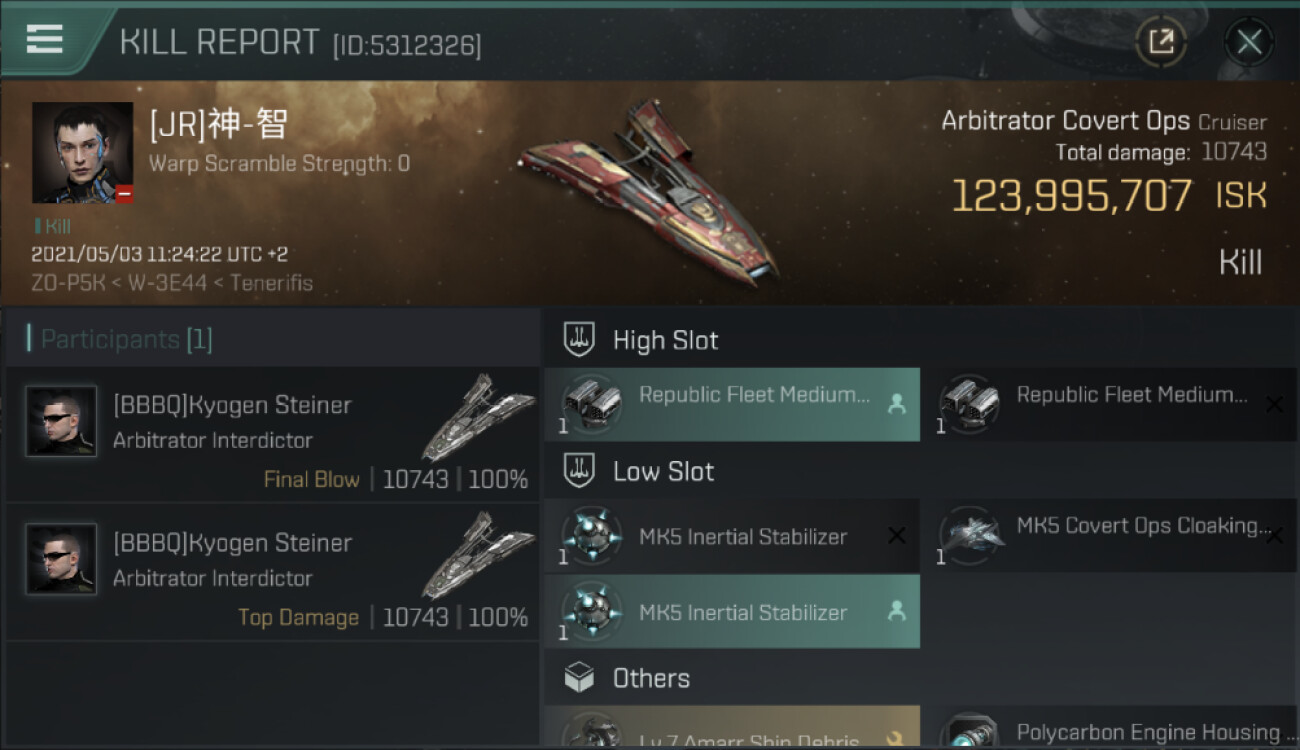Screen dimensions: 1300x750
Task: Select the highlighted Republic Fleet Medium item
Action: point(732,404)
